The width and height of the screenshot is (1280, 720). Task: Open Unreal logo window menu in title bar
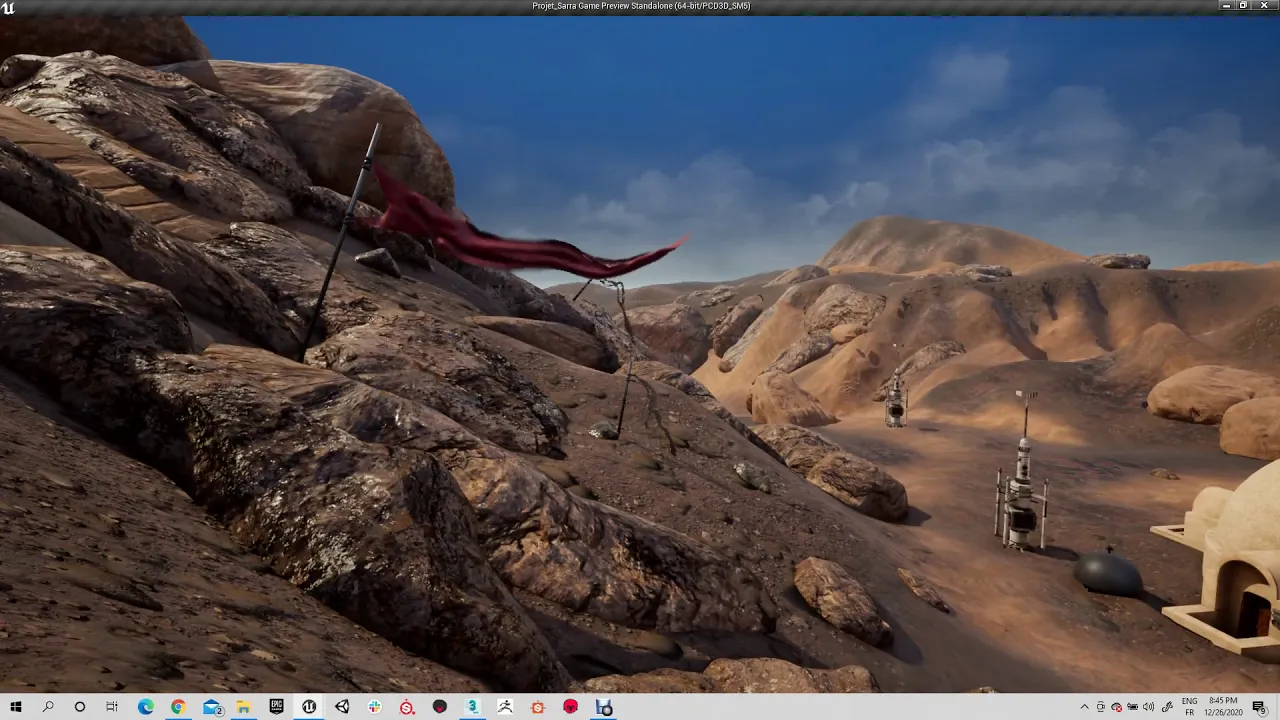[x=8, y=6]
